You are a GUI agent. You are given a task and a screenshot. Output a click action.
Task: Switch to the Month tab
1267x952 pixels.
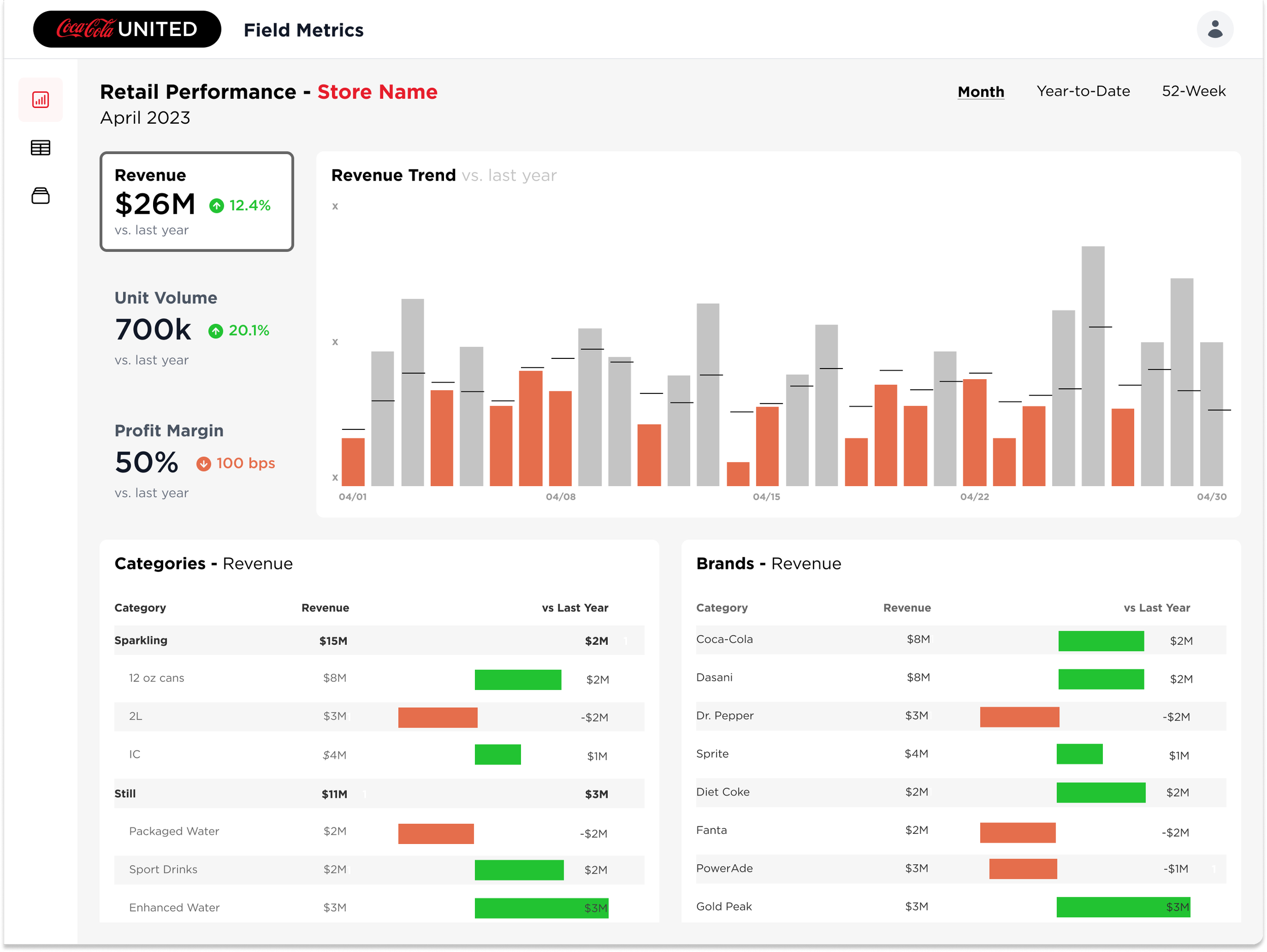pyautogui.click(x=981, y=92)
